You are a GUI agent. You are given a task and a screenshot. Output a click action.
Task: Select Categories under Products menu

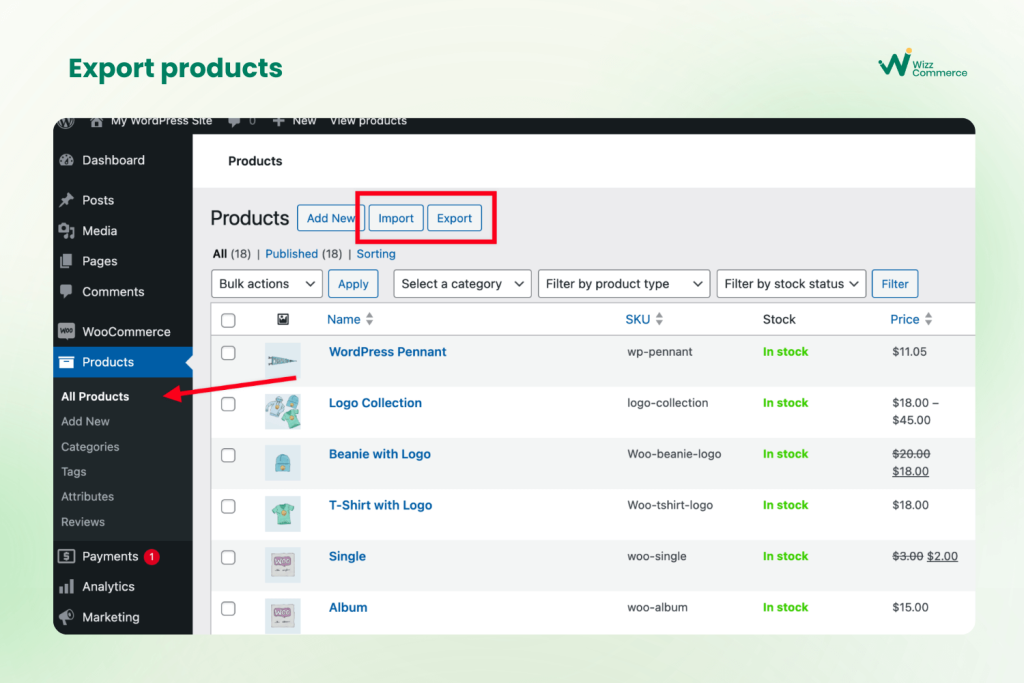pyautogui.click(x=90, y=447)
